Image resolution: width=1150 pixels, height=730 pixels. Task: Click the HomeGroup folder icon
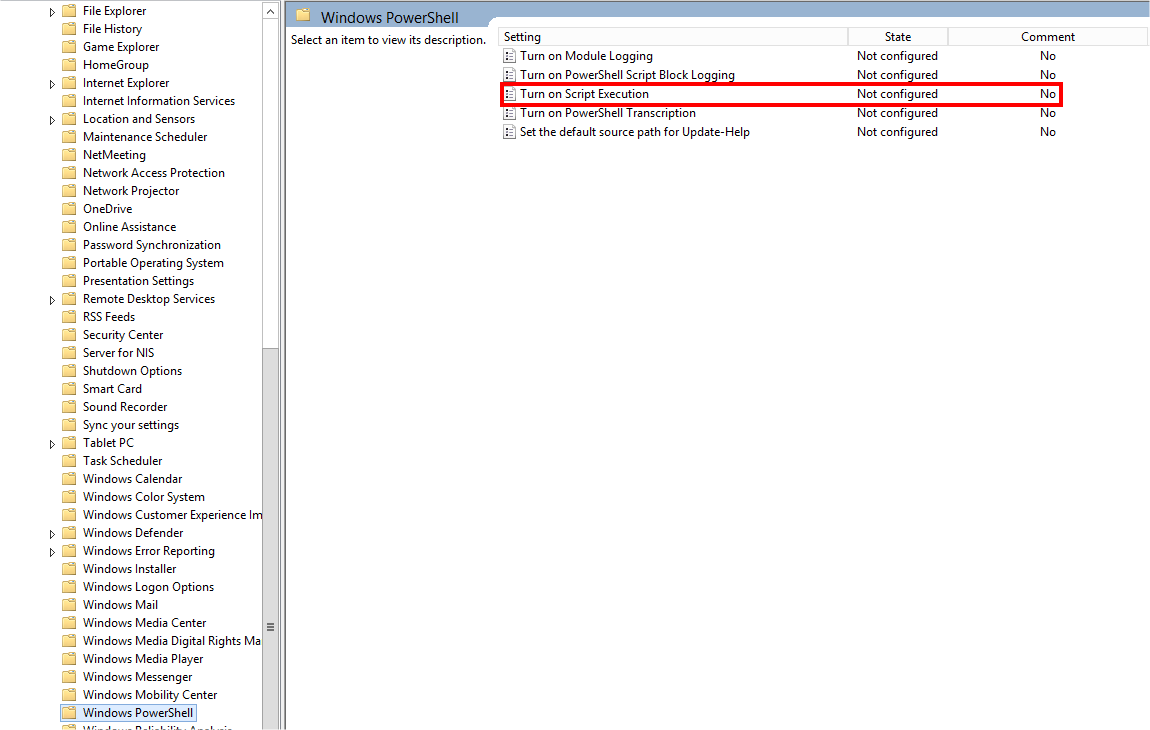(69, 65)
